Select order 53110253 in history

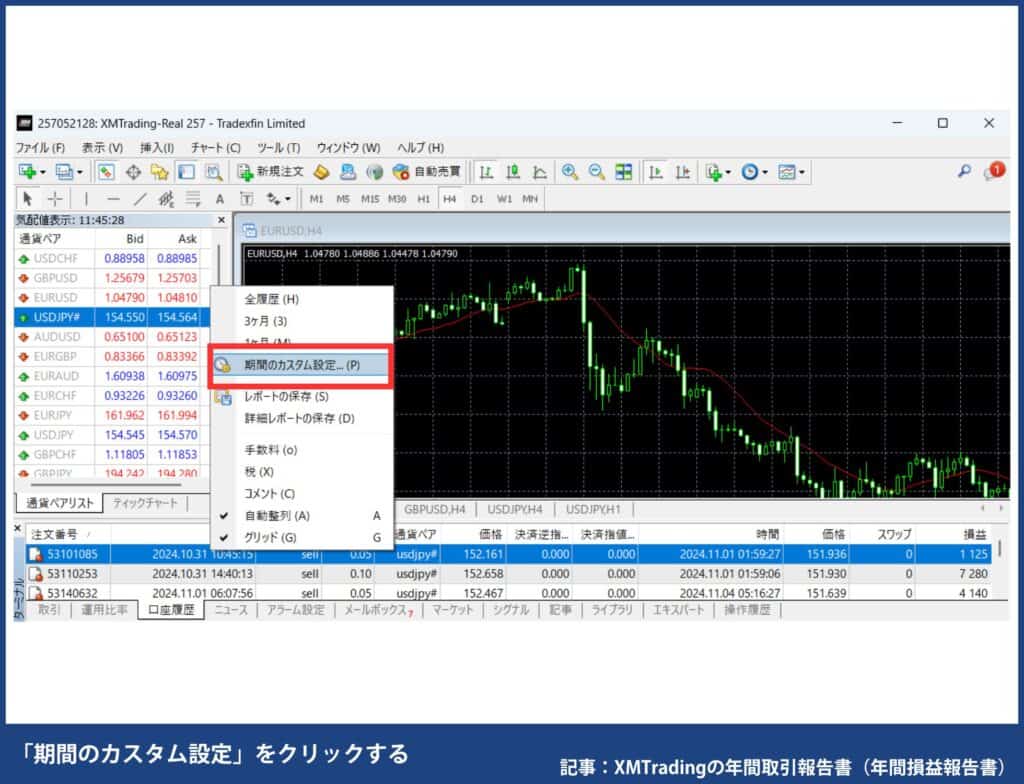tap(508, 574)
